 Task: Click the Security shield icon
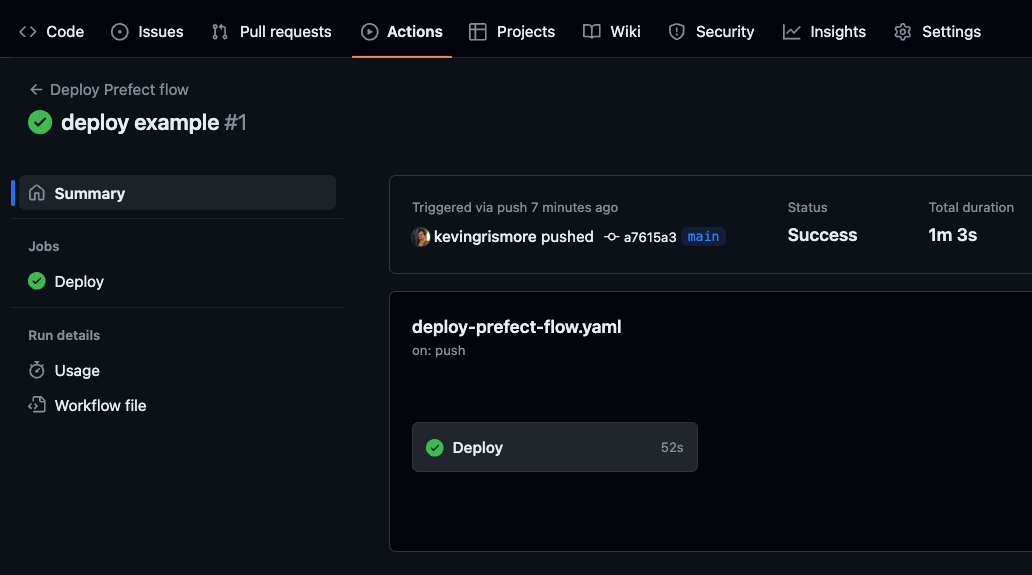pos(677,32)
